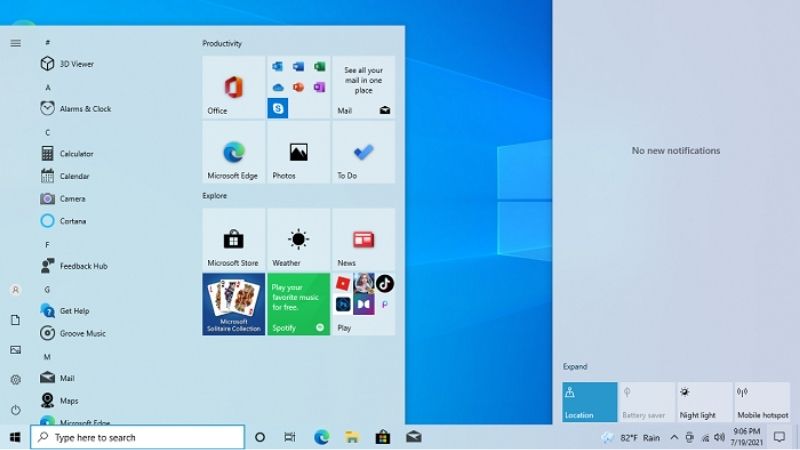Click the Power icon in Start sidebar
This screenshot has width=800, height=450.
(15, 410)
